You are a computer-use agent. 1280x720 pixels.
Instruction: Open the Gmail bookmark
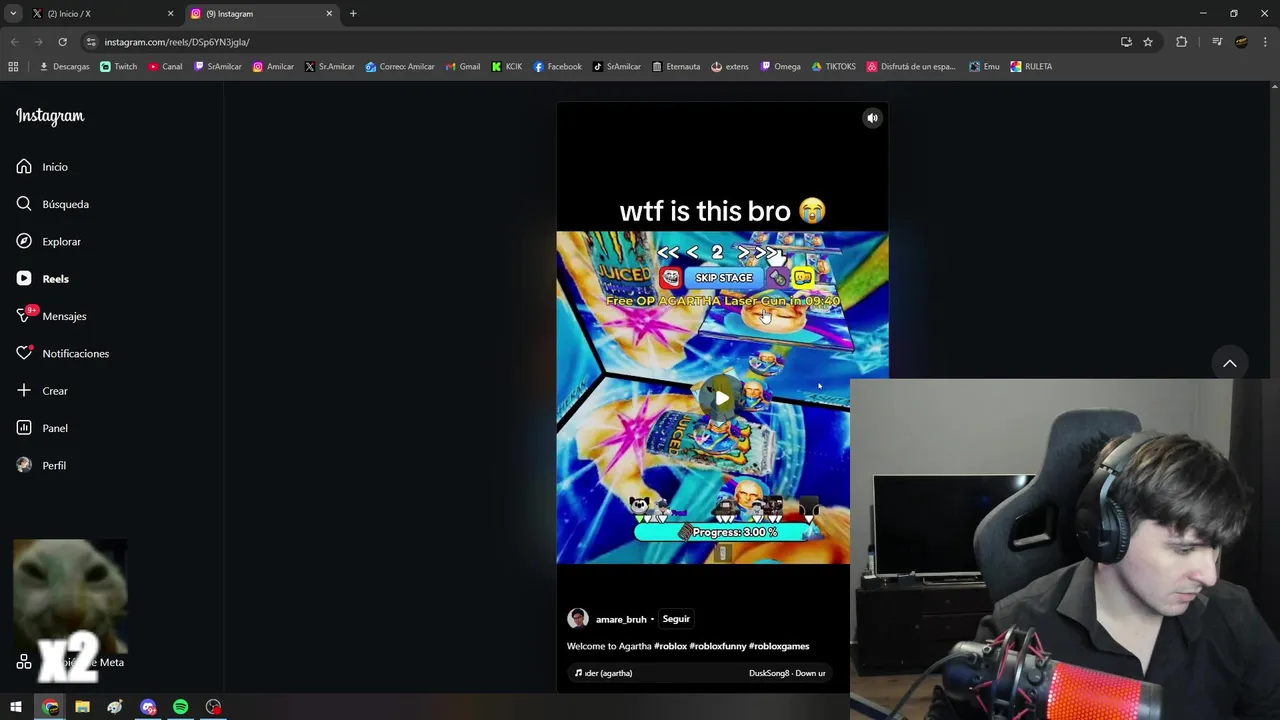coord(462,67)
